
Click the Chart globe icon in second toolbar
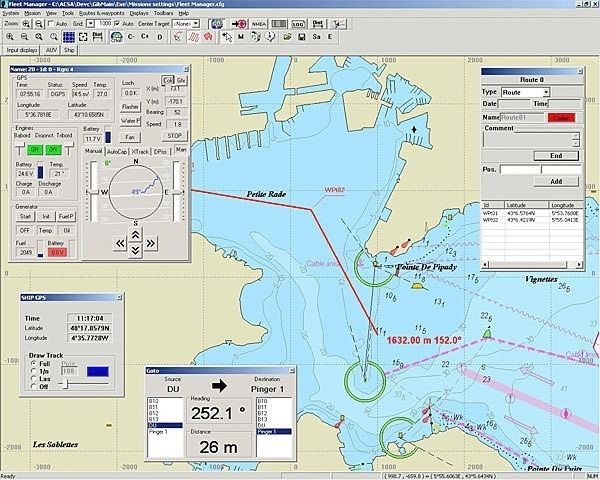pos(116,37)
